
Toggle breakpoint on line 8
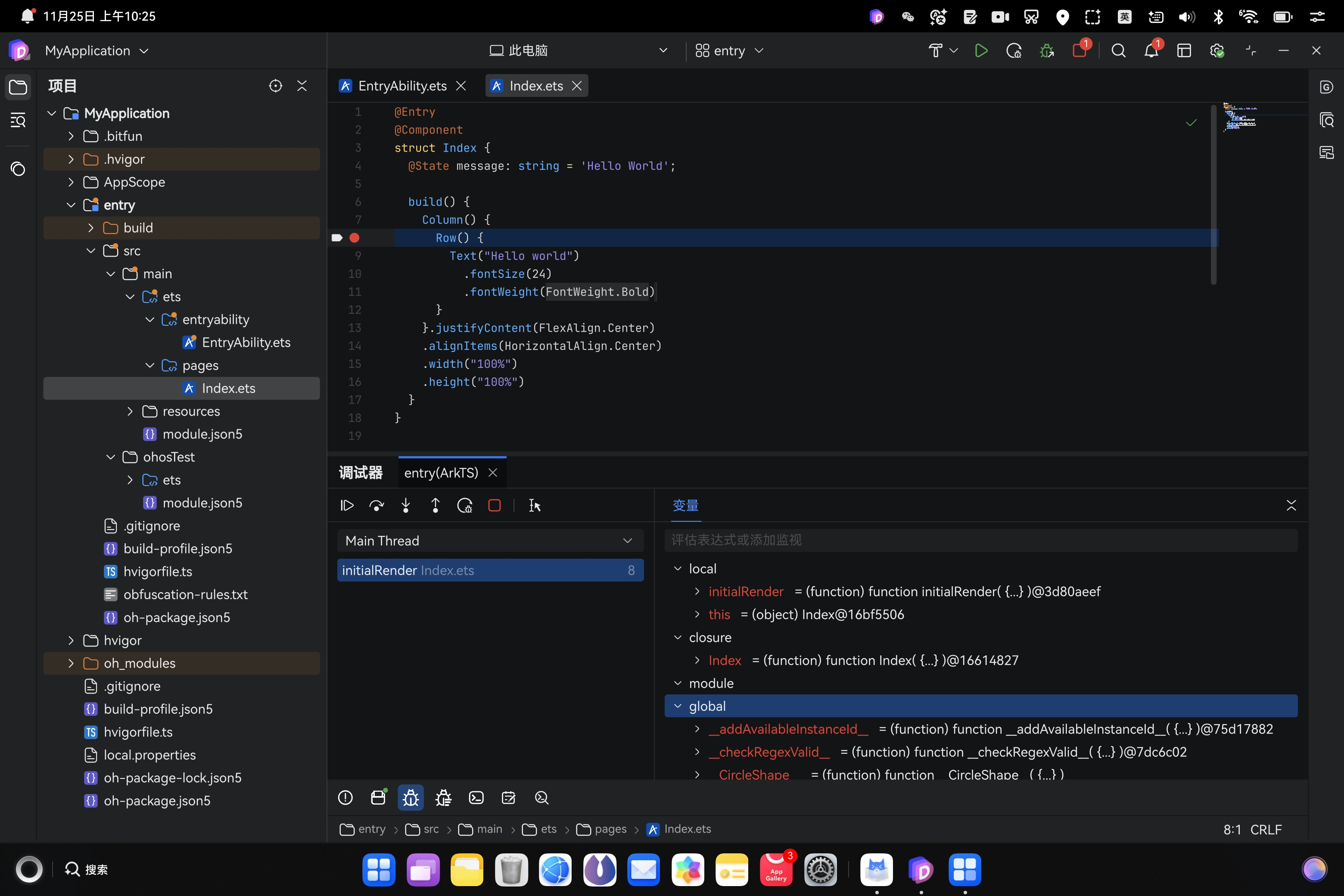(x=354, y=238)
